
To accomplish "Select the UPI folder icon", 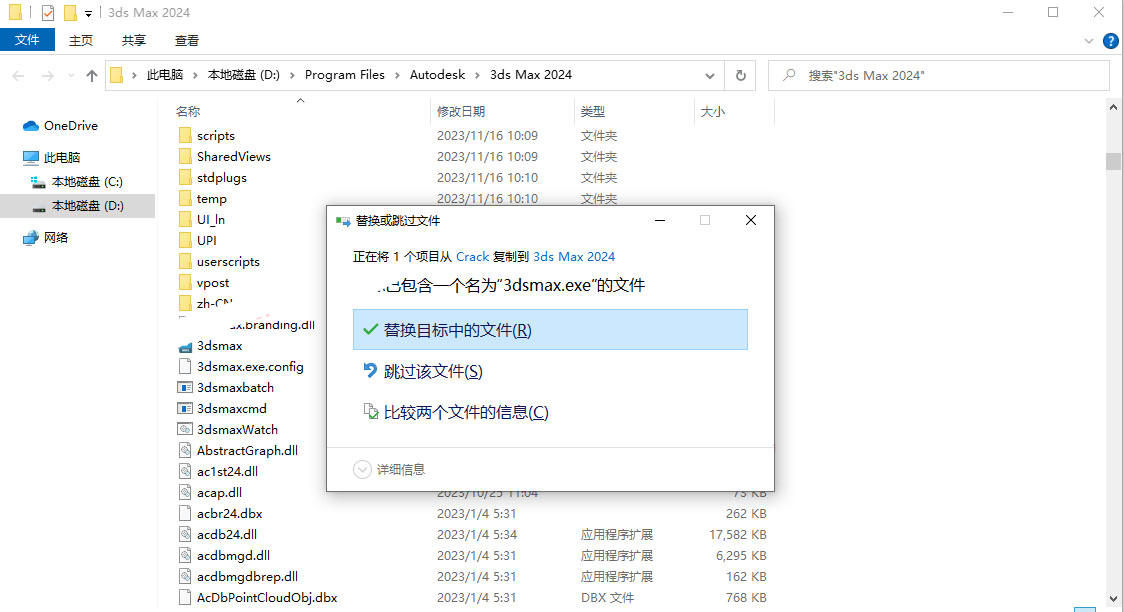I will 185,240.
